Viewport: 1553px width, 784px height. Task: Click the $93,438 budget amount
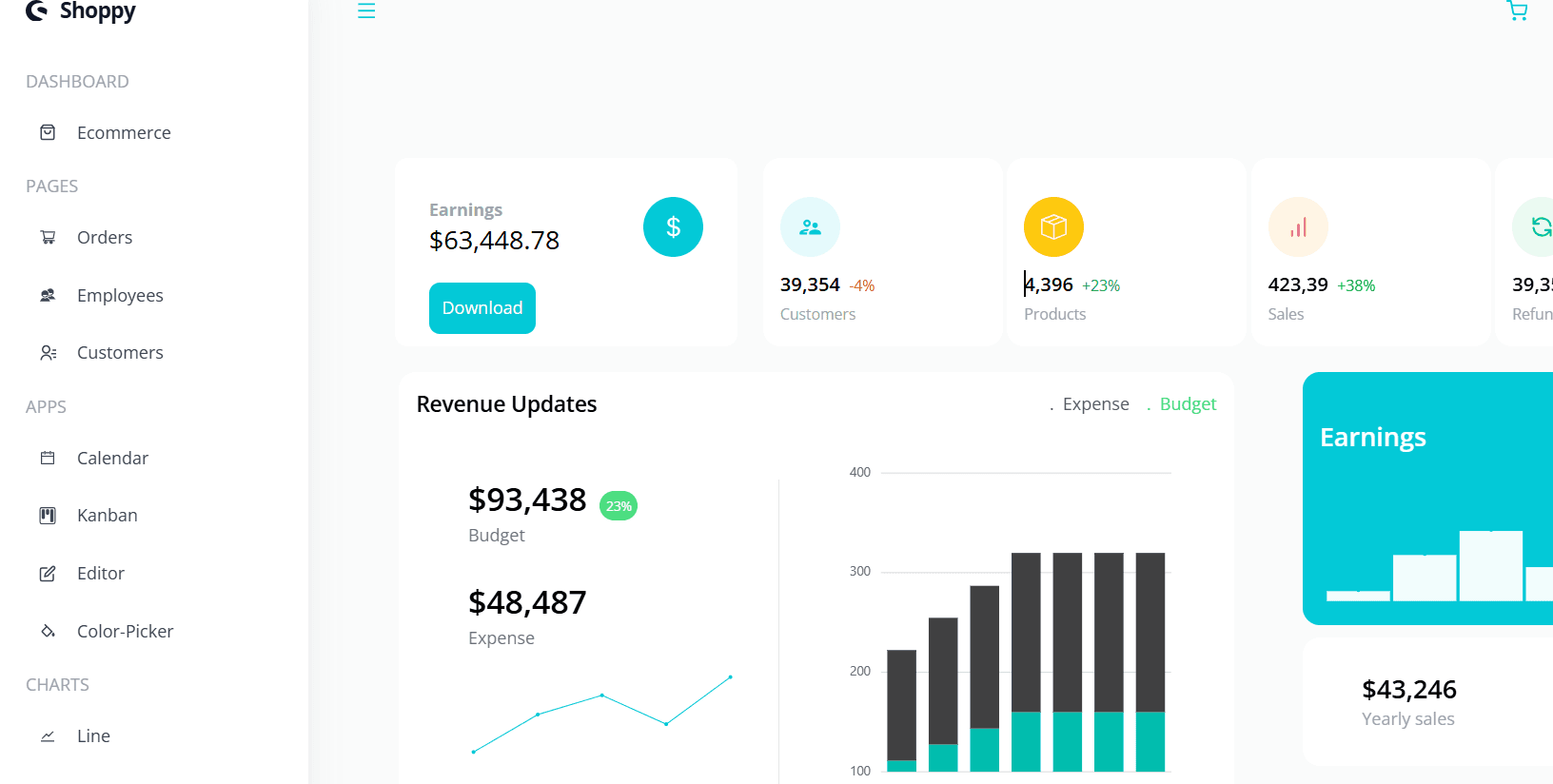tap(527, 500)
